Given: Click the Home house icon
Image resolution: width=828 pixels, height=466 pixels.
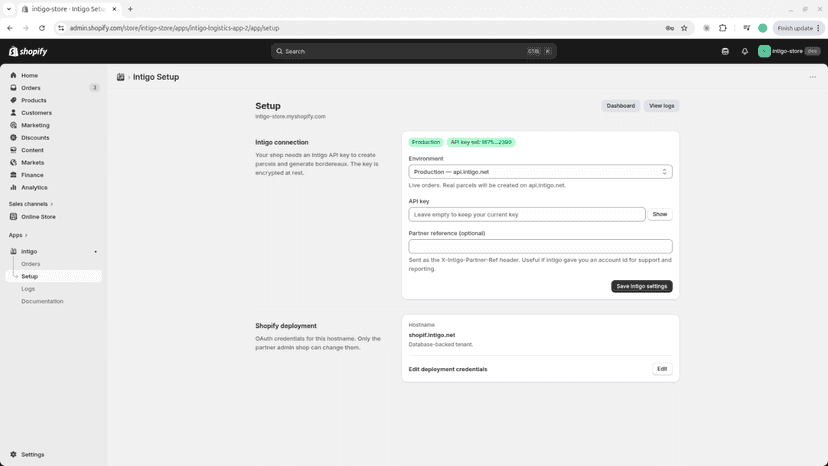Looking at the screenshot, I should click(x=13, y=76).
